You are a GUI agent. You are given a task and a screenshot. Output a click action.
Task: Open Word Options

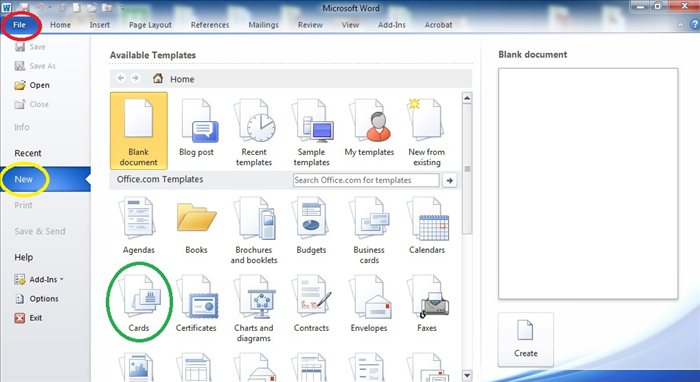coord(37,299)
